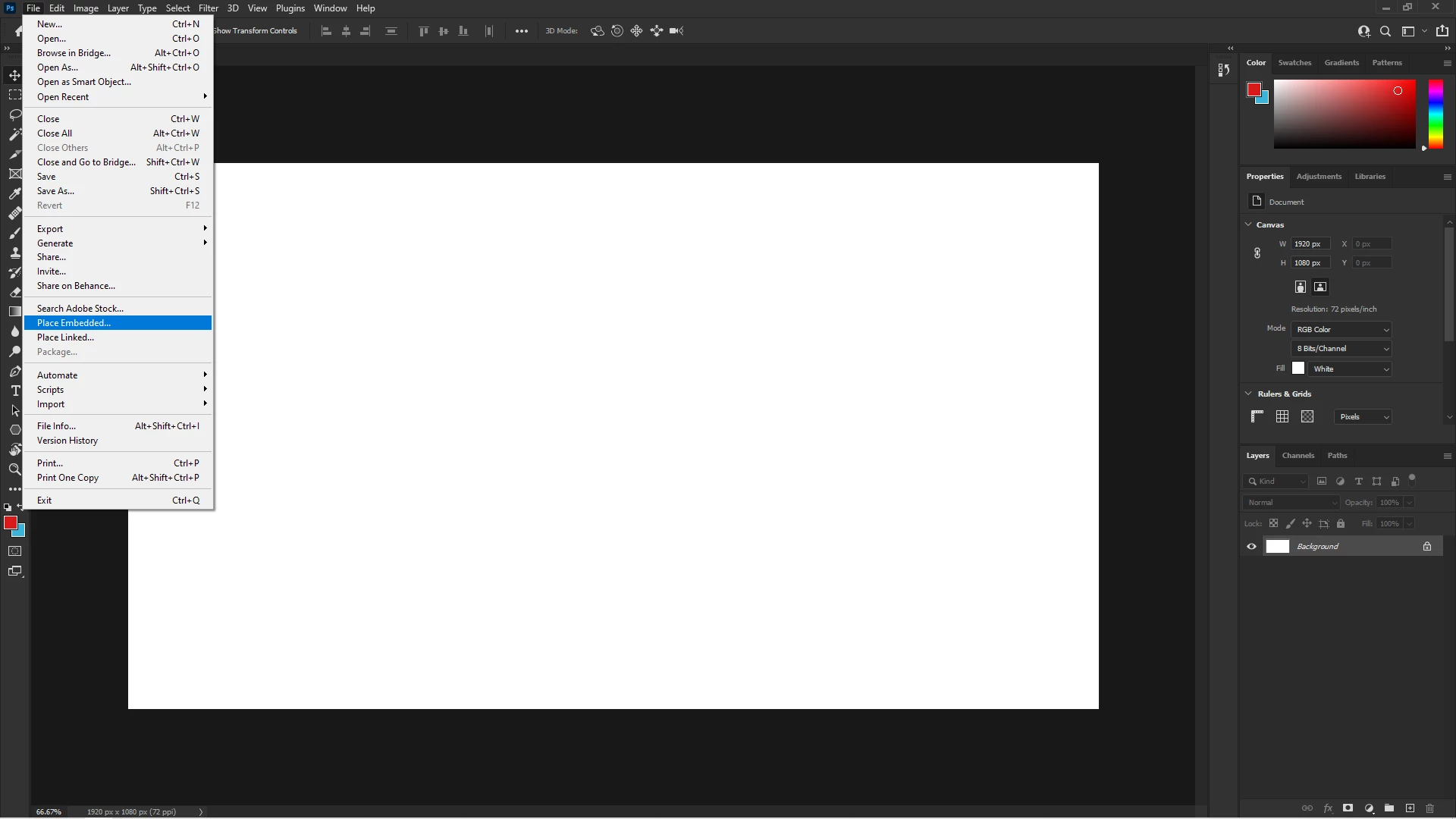Toggle the canvas width-height link icon
The image size is (1456, 819).
[x=1257, y=253]
